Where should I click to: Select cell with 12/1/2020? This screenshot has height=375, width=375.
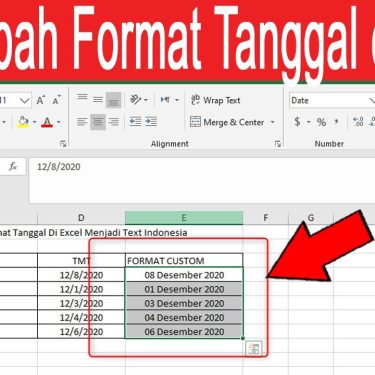[81, 289]
